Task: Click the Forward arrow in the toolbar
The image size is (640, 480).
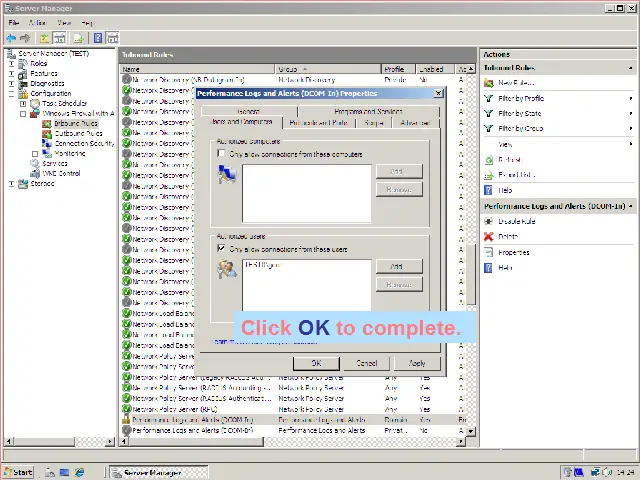Action: (25, 38)
